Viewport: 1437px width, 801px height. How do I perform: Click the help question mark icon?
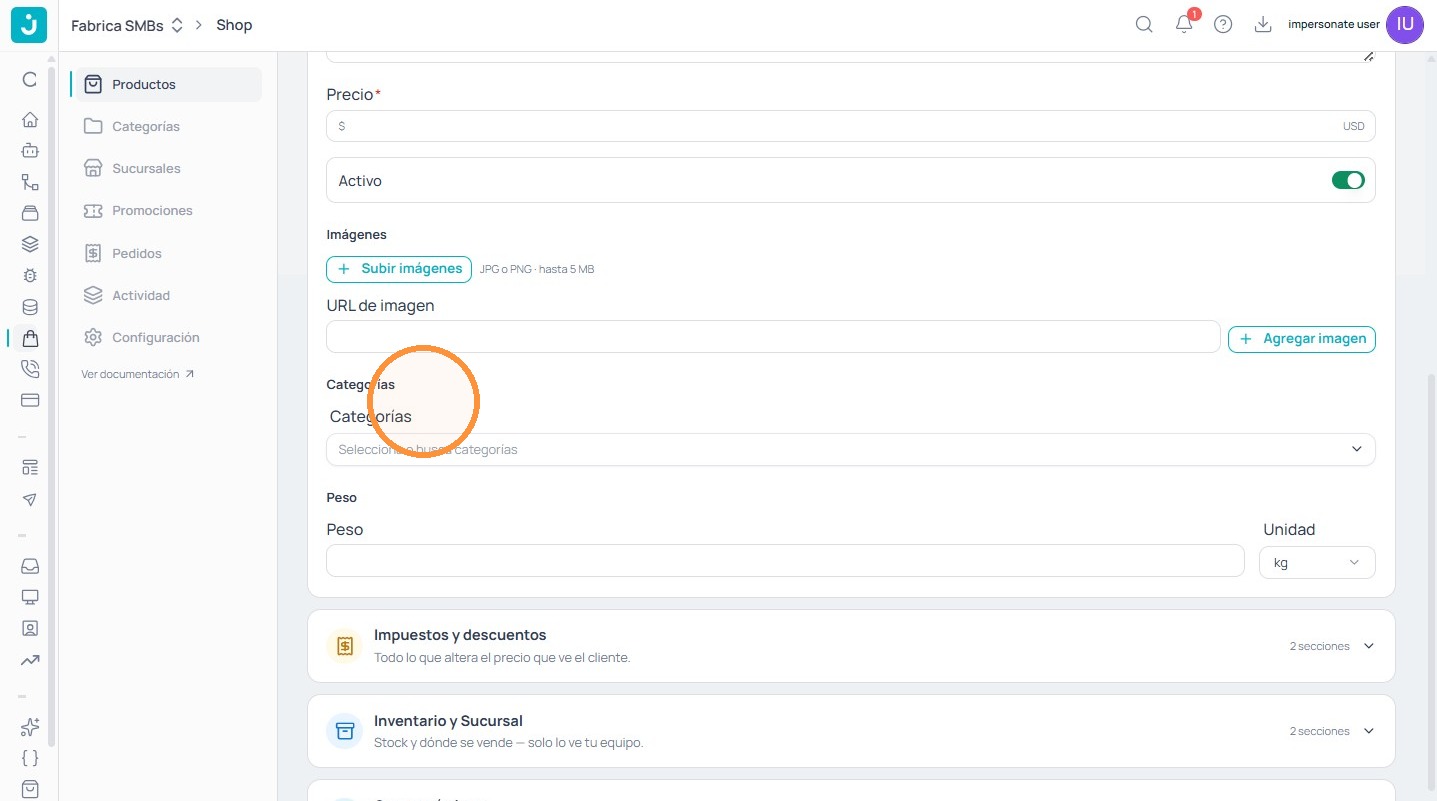1223,25
